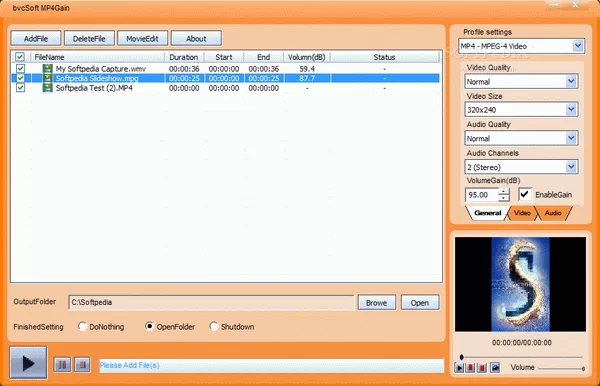This screenshot has height=386, width=600.
Task: Start conversion with the large play button
Action: pos(28,363)
